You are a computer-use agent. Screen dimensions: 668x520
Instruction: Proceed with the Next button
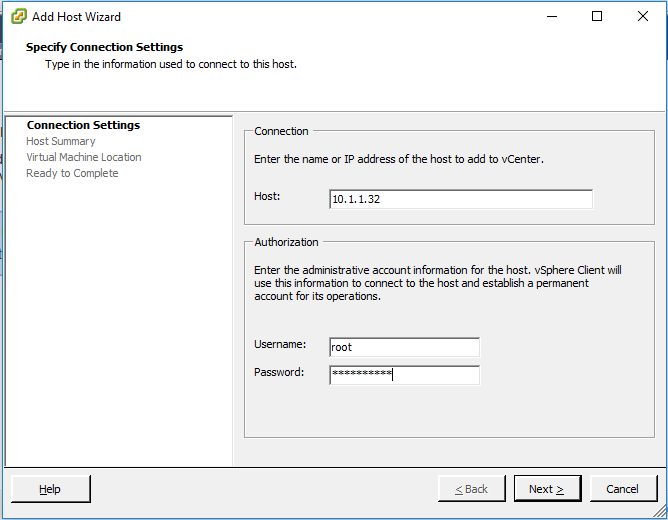[547, 489]
